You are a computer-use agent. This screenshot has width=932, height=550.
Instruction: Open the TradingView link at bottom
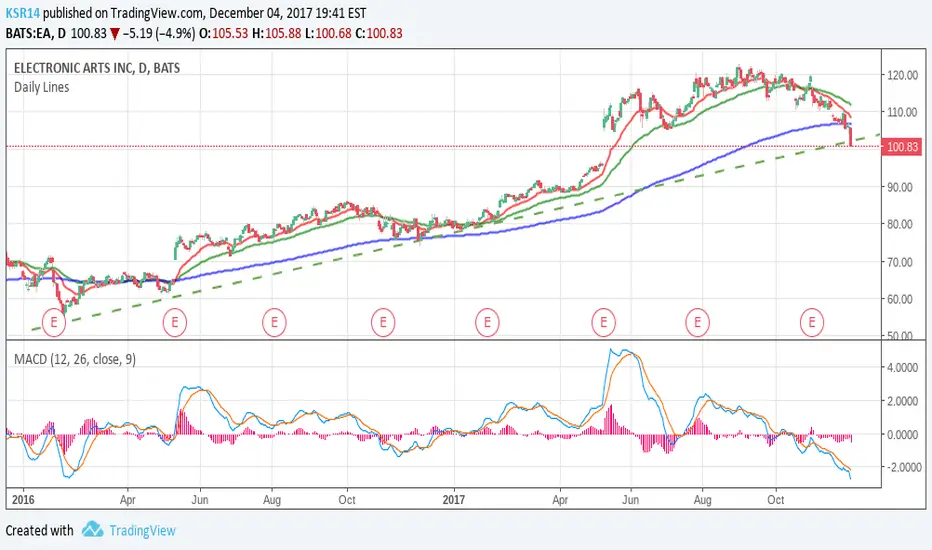(x=142, y=530)
